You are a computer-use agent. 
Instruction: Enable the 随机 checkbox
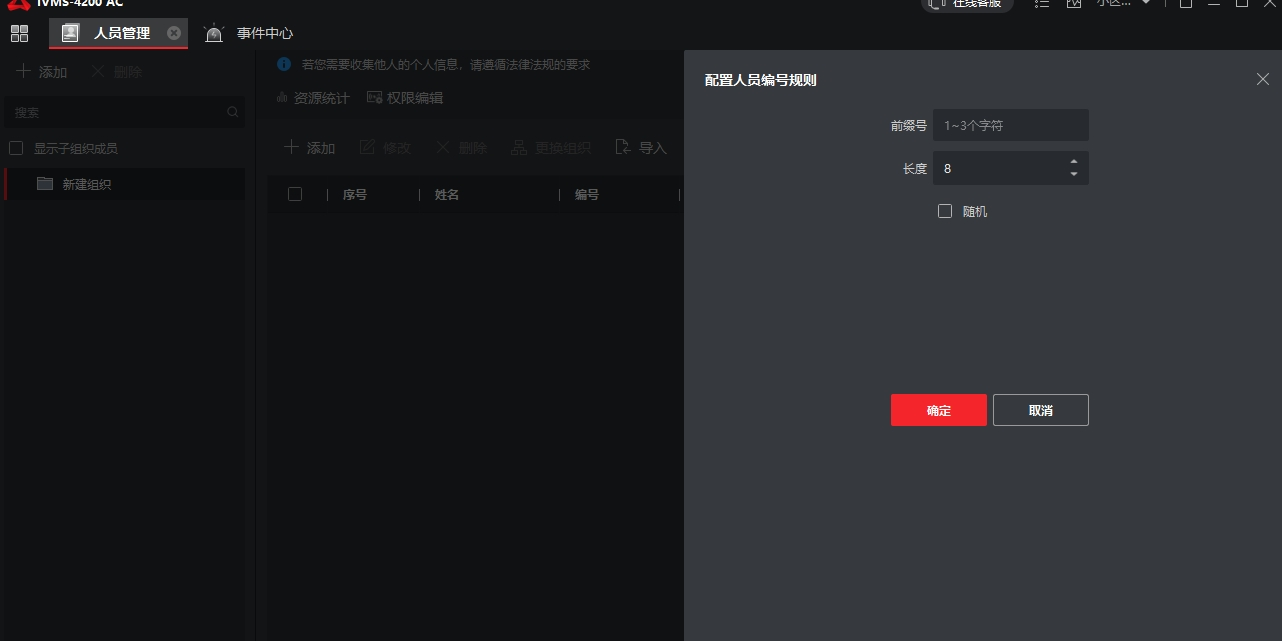pos(945,211)
